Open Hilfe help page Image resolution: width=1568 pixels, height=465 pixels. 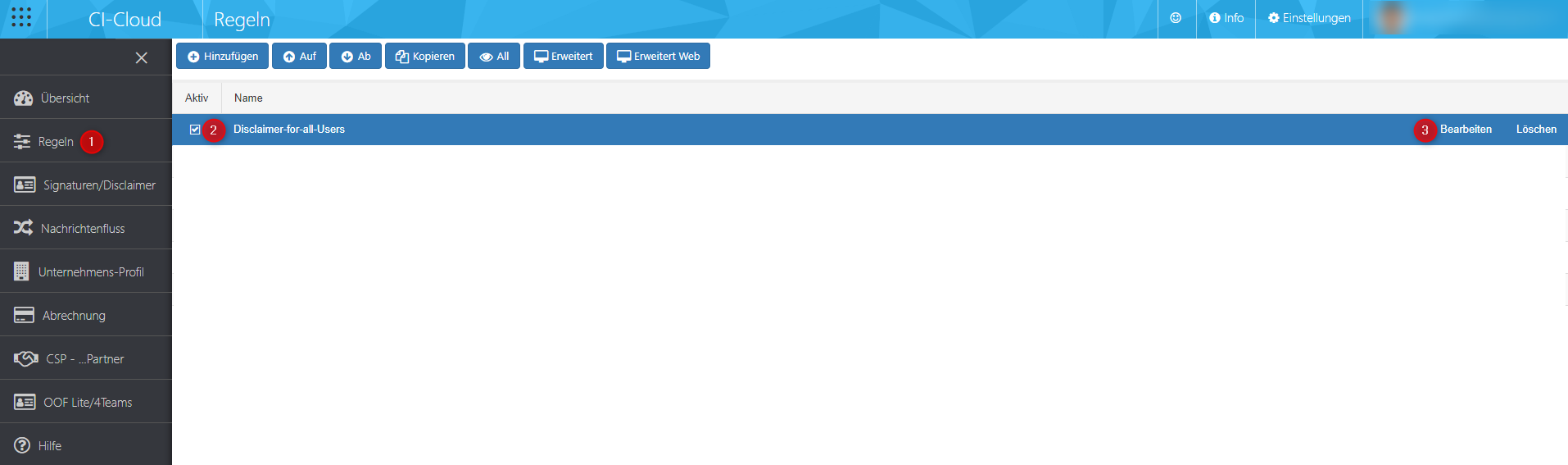[49, 446]
